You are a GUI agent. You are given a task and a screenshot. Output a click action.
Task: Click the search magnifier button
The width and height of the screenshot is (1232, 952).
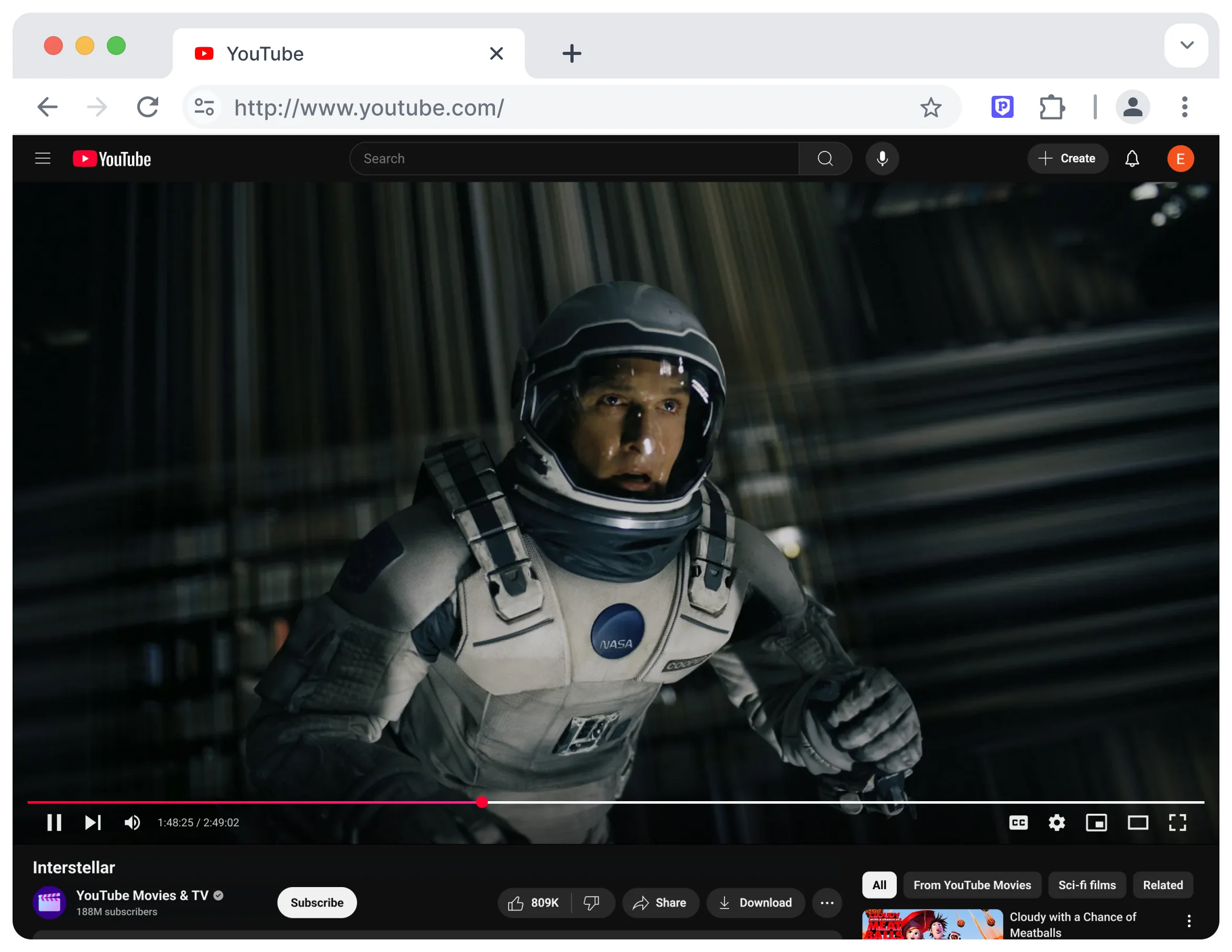pos(826,159)
